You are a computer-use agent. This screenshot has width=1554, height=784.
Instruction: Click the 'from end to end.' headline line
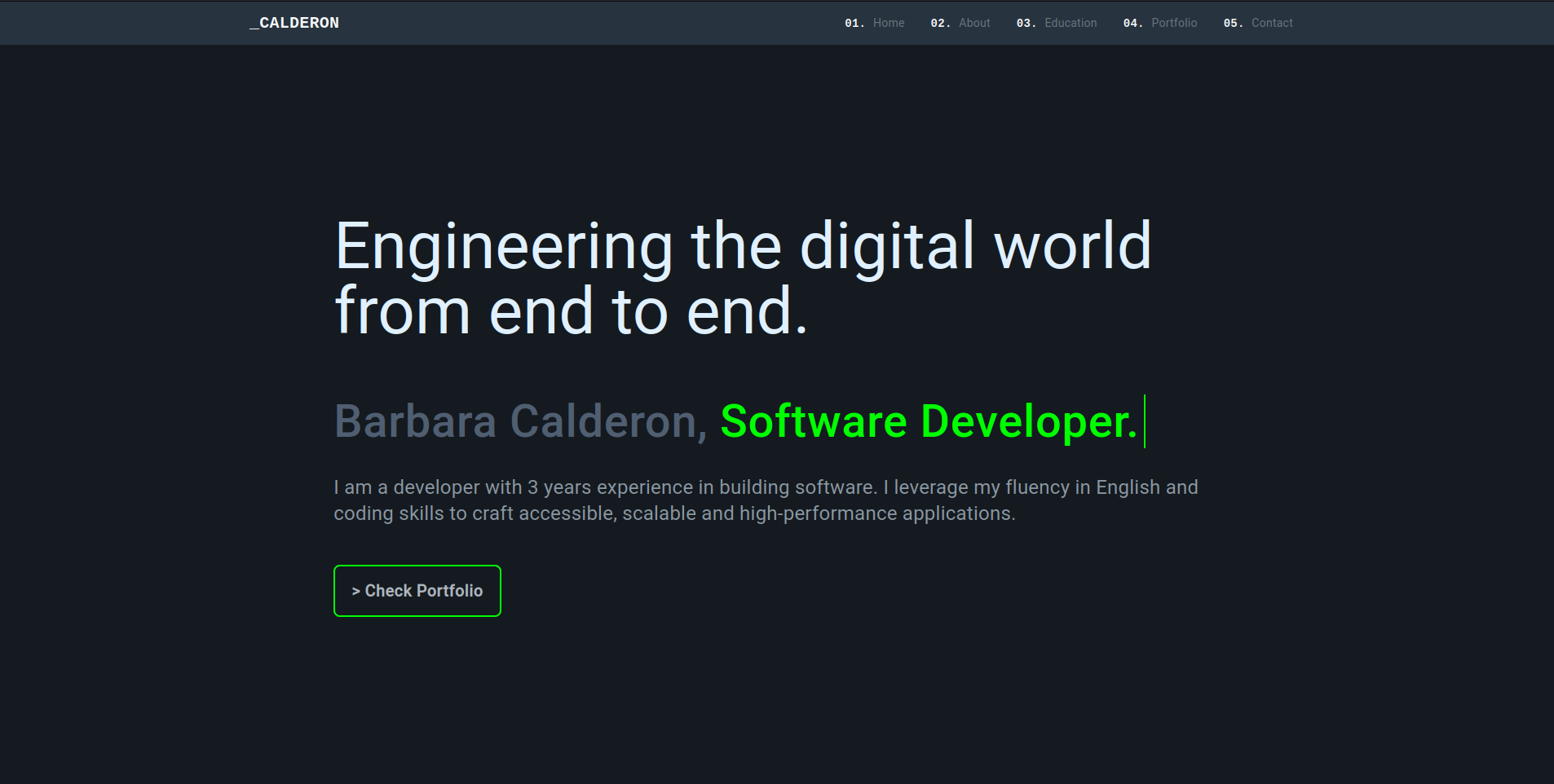coord(571,311)
